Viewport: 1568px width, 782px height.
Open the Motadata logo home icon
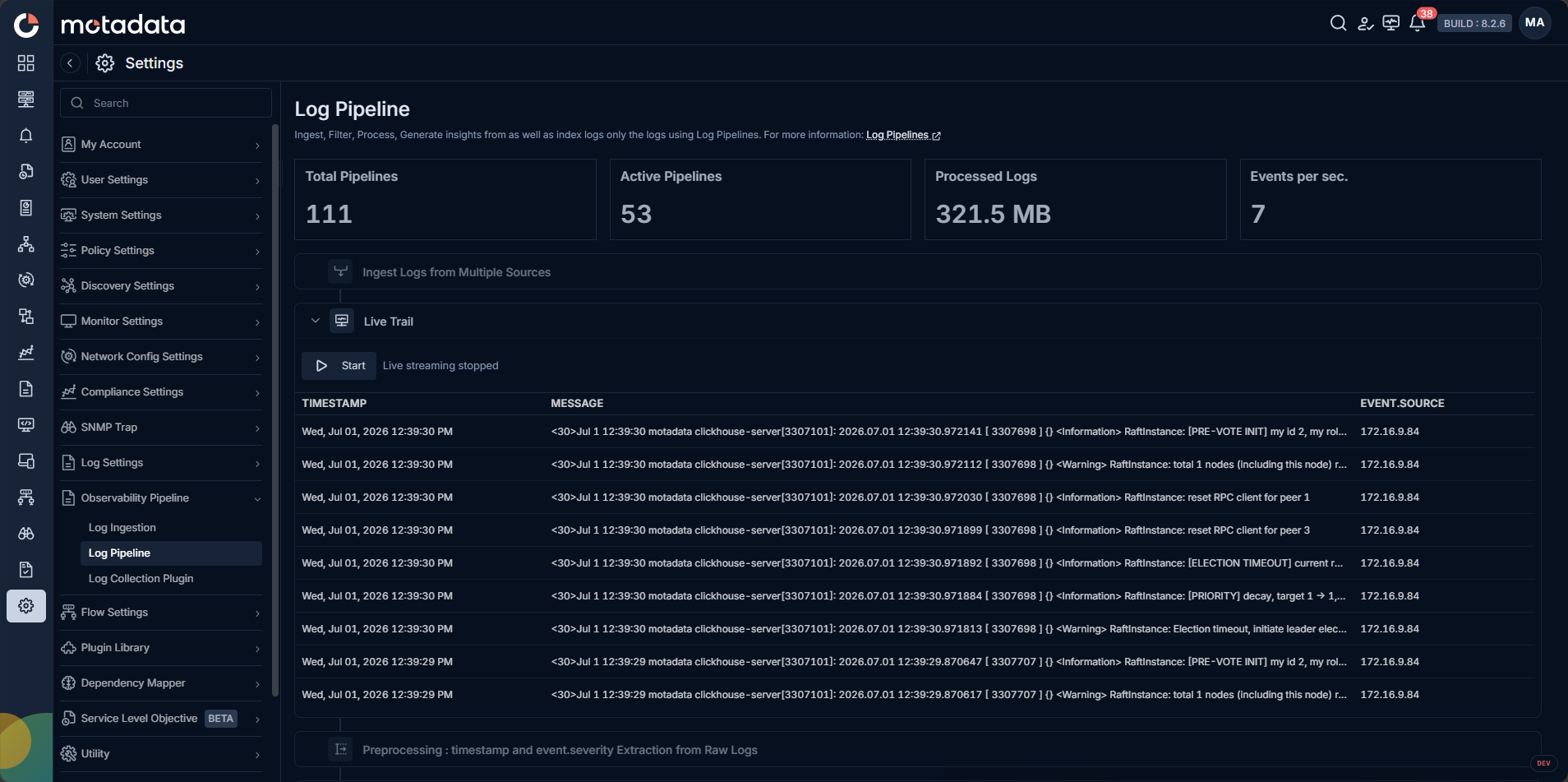[26, 25]
